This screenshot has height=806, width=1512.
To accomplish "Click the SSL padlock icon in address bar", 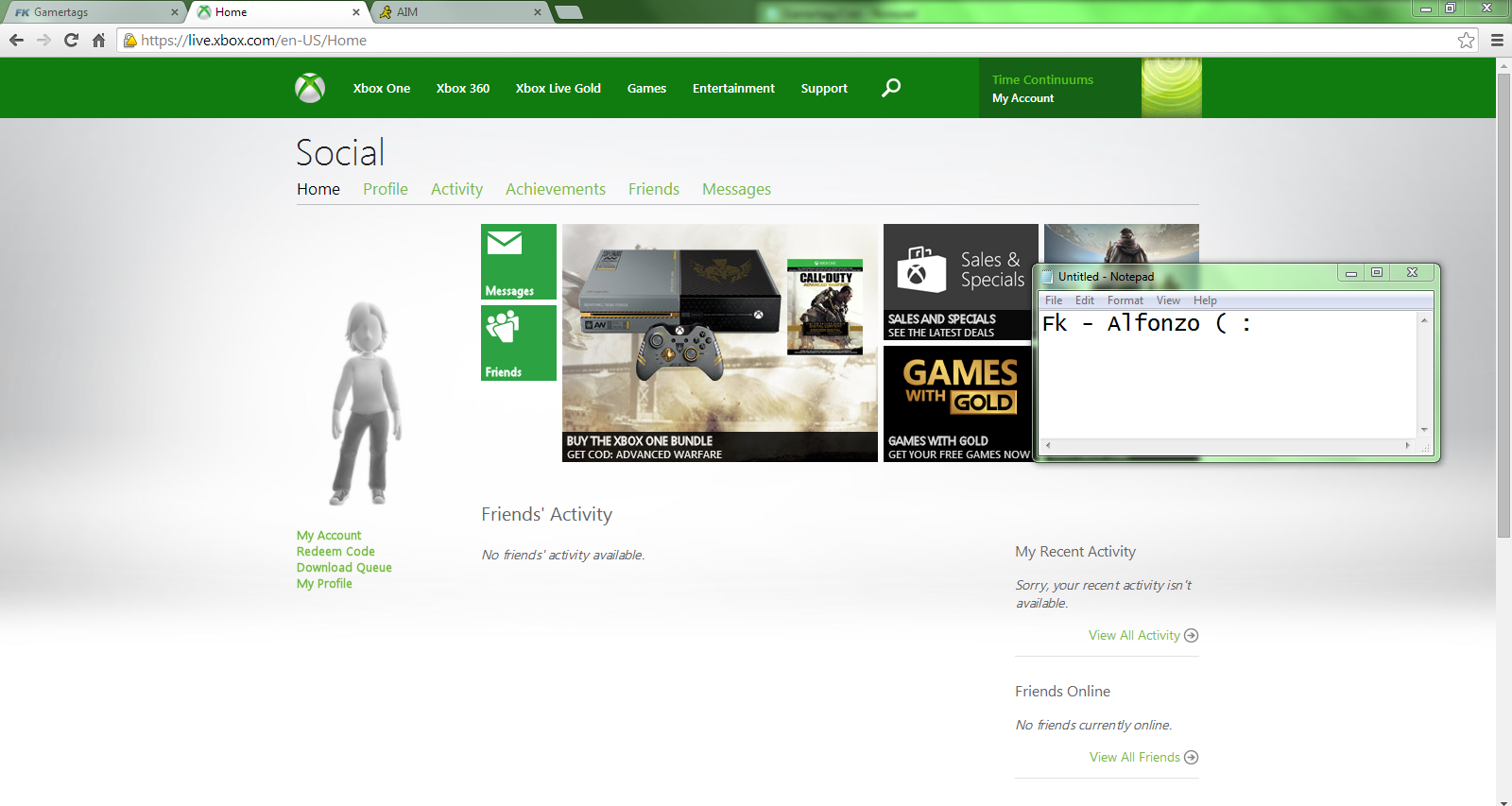I will (x=130, y=40).
